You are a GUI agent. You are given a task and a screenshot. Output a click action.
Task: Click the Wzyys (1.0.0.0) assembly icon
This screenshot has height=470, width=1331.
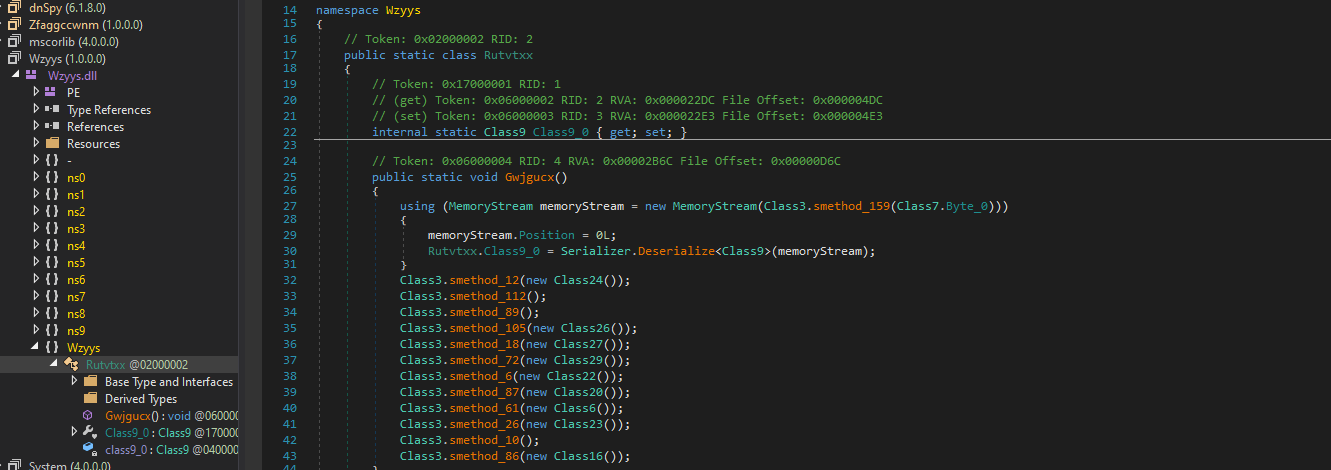14,58
